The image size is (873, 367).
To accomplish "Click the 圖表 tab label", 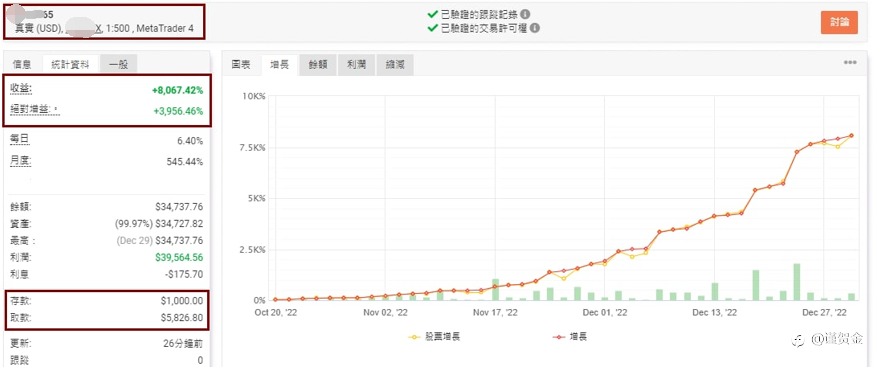I will tap(241, 65).
